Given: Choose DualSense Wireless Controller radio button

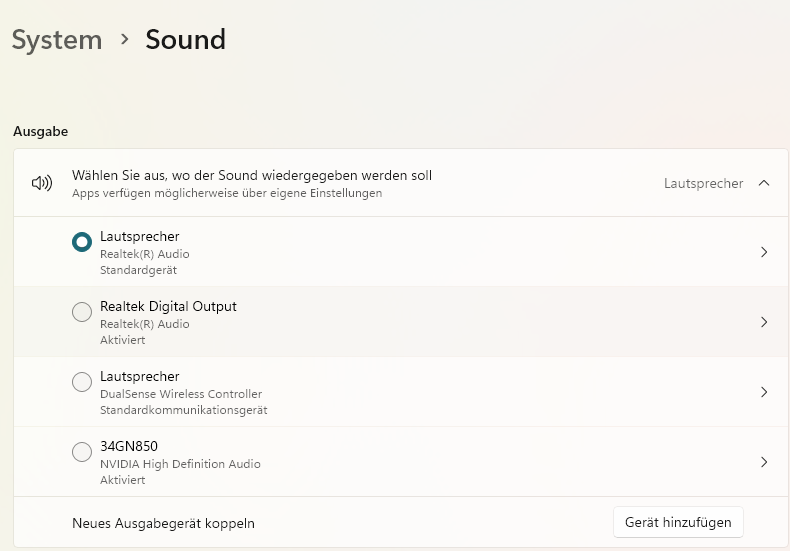Looking at the screenshot, I should (x=82, y=382).
